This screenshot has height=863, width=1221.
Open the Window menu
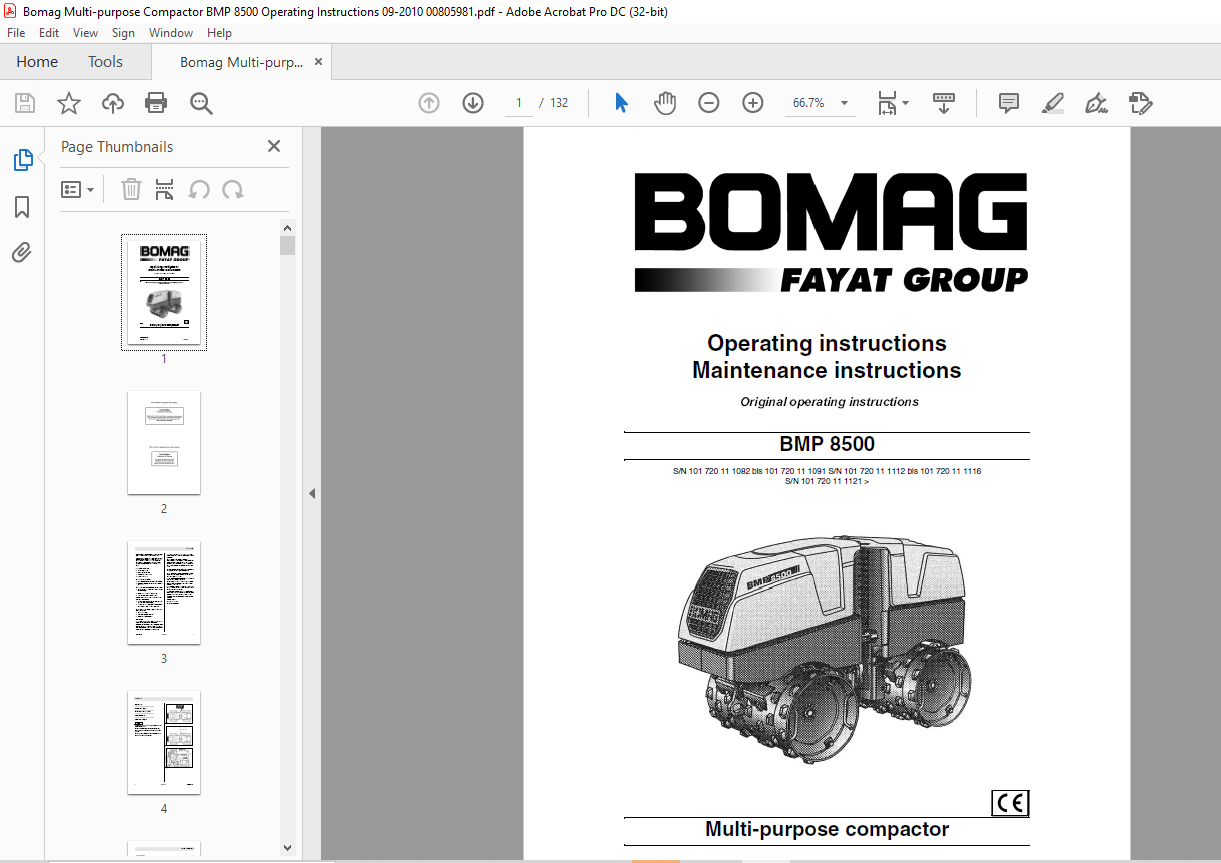171,33
